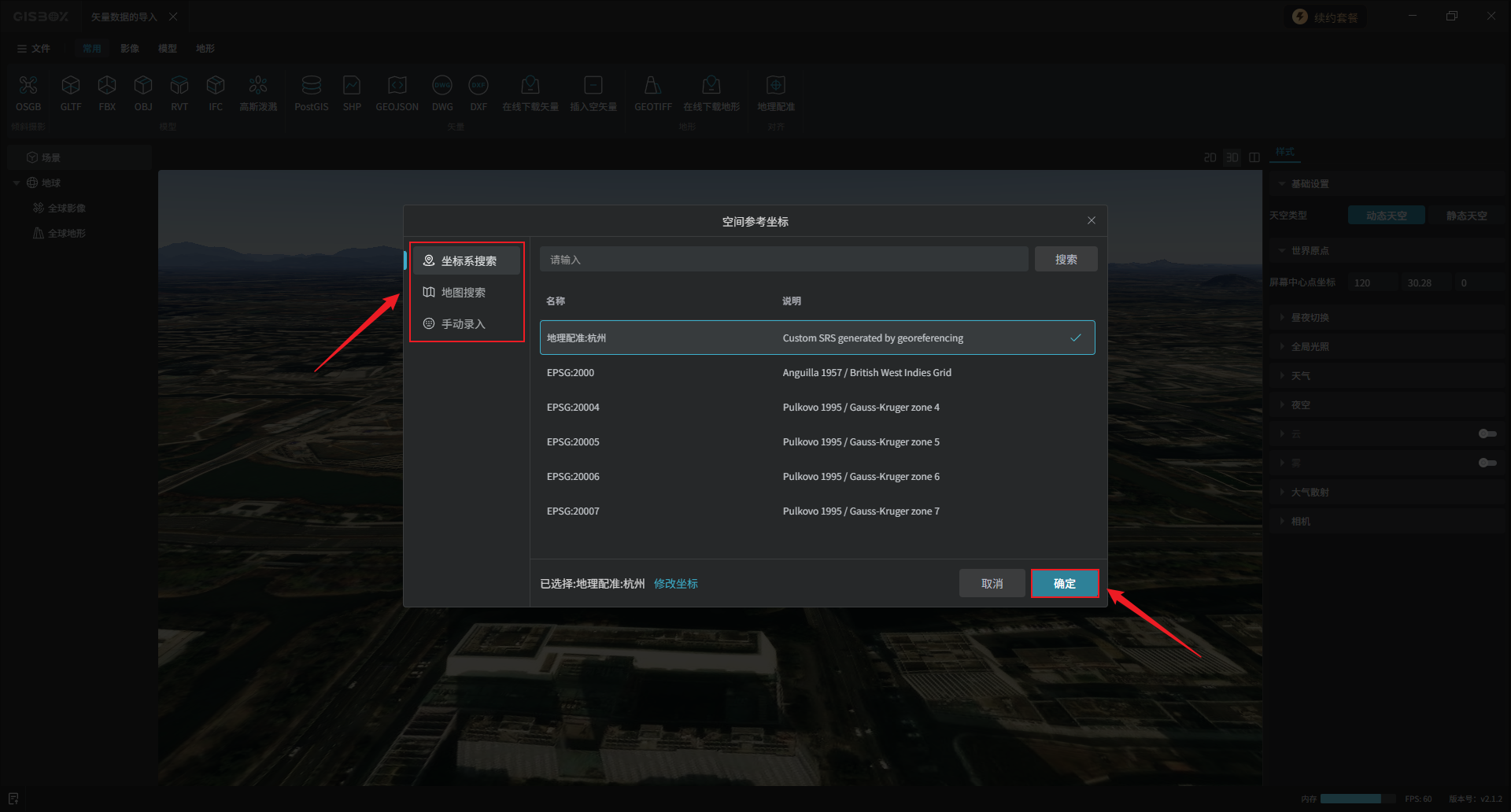Expand the 昼夜切换 section

(1310, 318)
